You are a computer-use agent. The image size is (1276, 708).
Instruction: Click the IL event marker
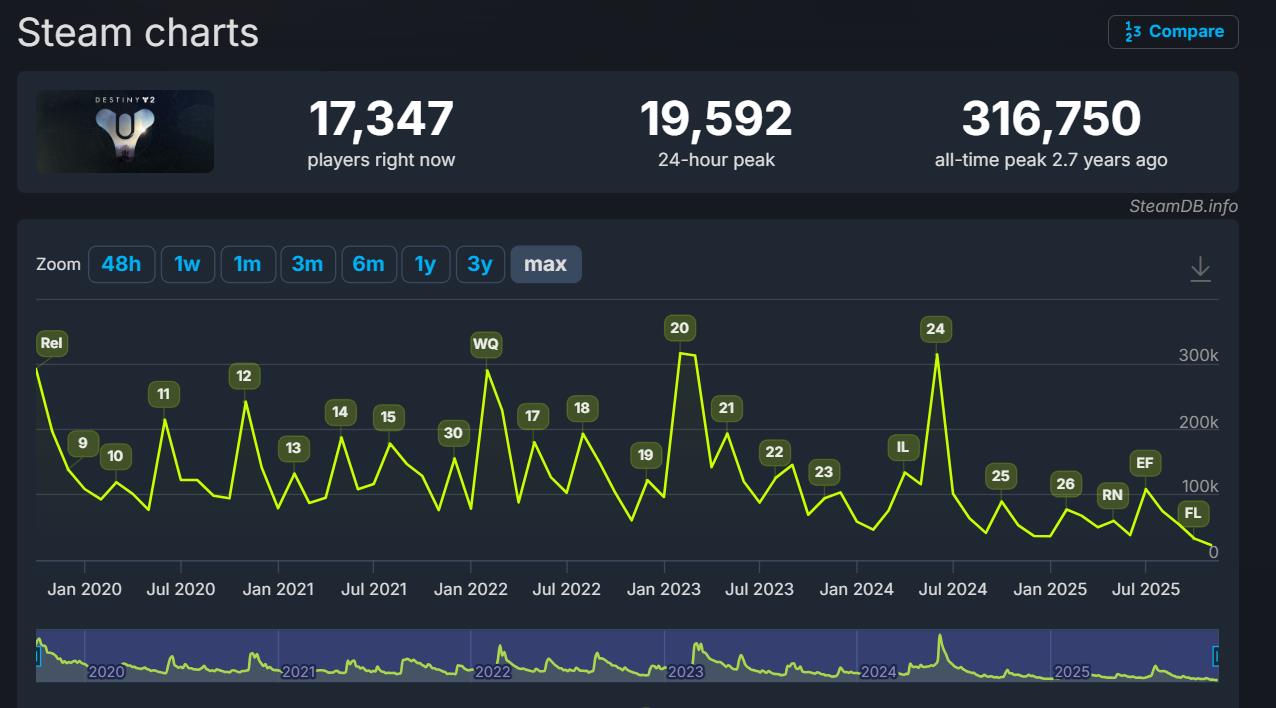click(x=903, y=447)
